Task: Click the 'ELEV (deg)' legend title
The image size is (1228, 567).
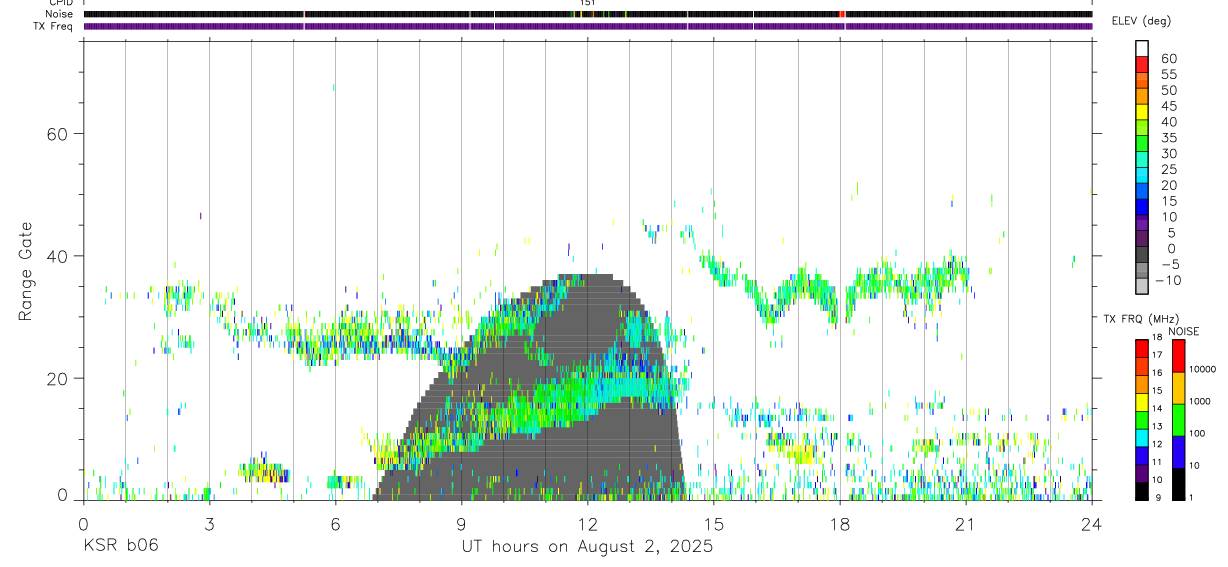Action: click(x=1142, y=20)
